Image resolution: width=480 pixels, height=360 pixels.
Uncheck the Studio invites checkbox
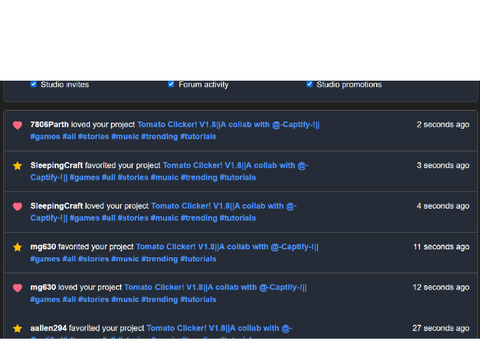click(34, 84)
